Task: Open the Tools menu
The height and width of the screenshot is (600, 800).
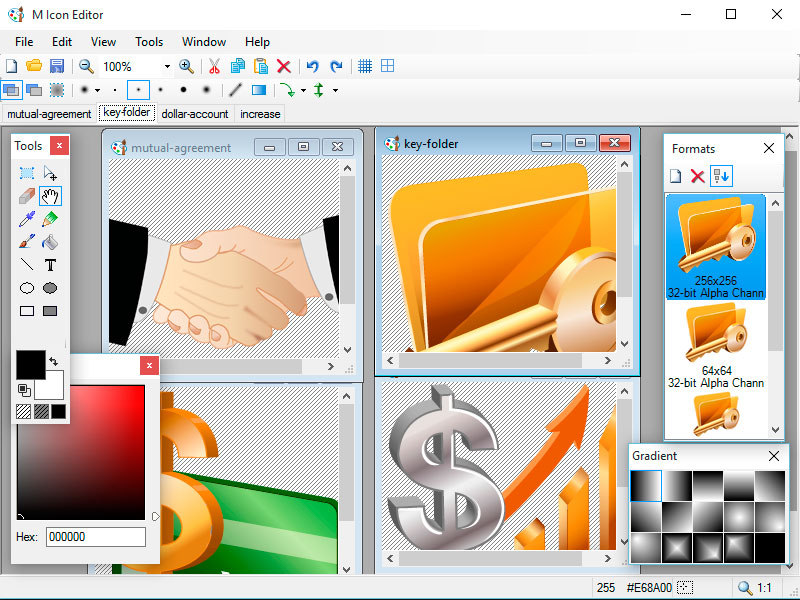Action: (148, 42)
